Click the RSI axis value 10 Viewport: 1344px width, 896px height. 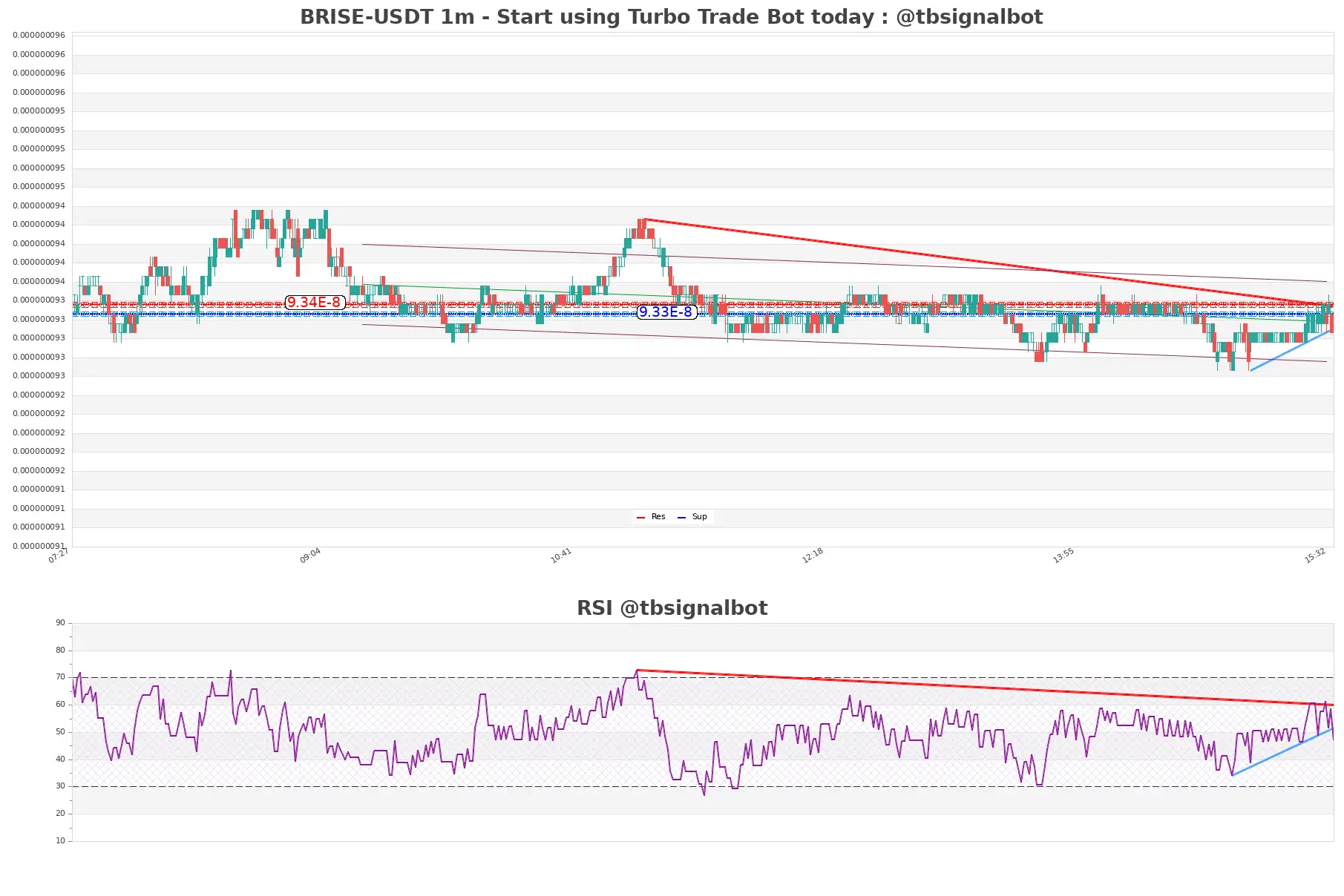(60, 841)
